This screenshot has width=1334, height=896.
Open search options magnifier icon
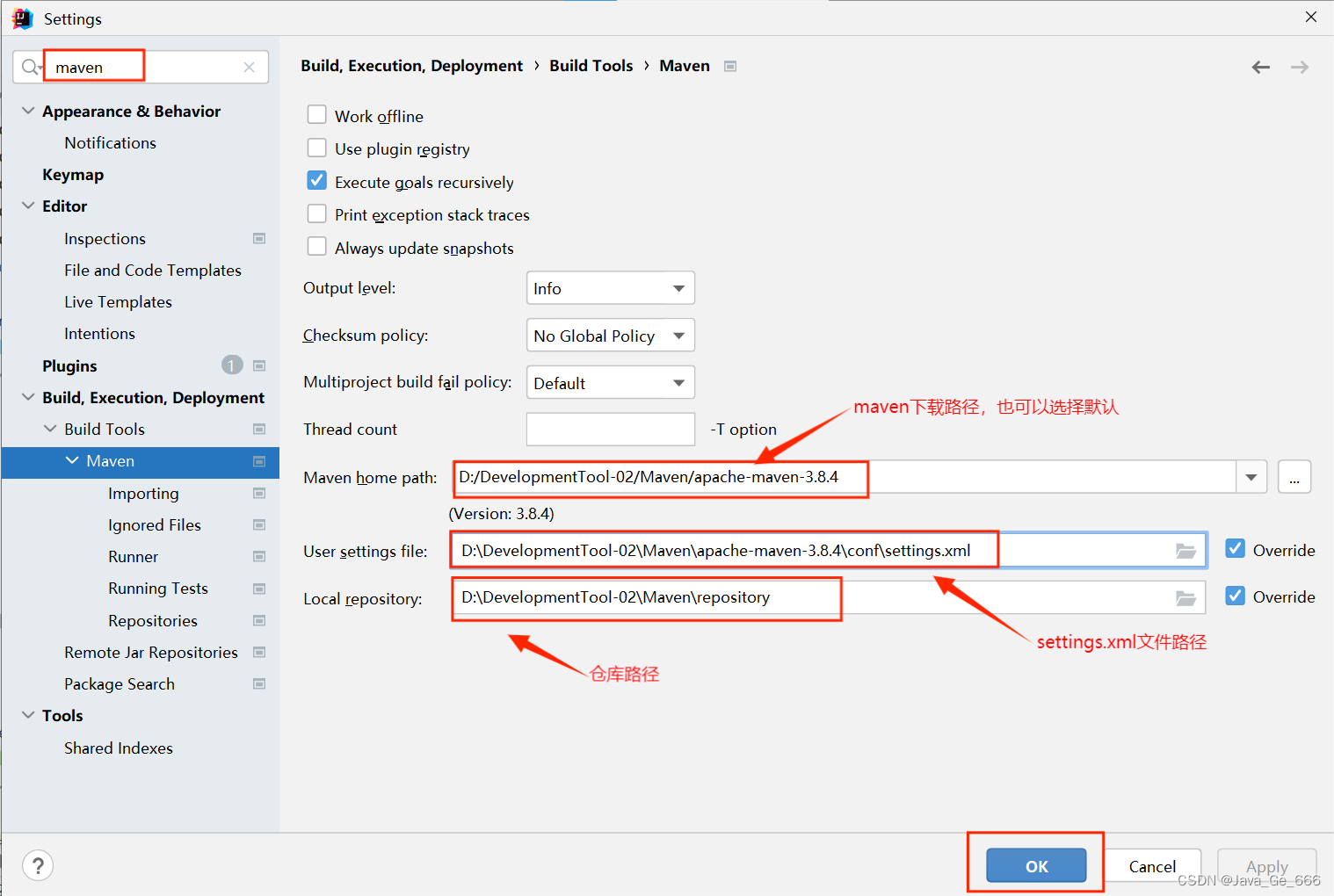32,67
